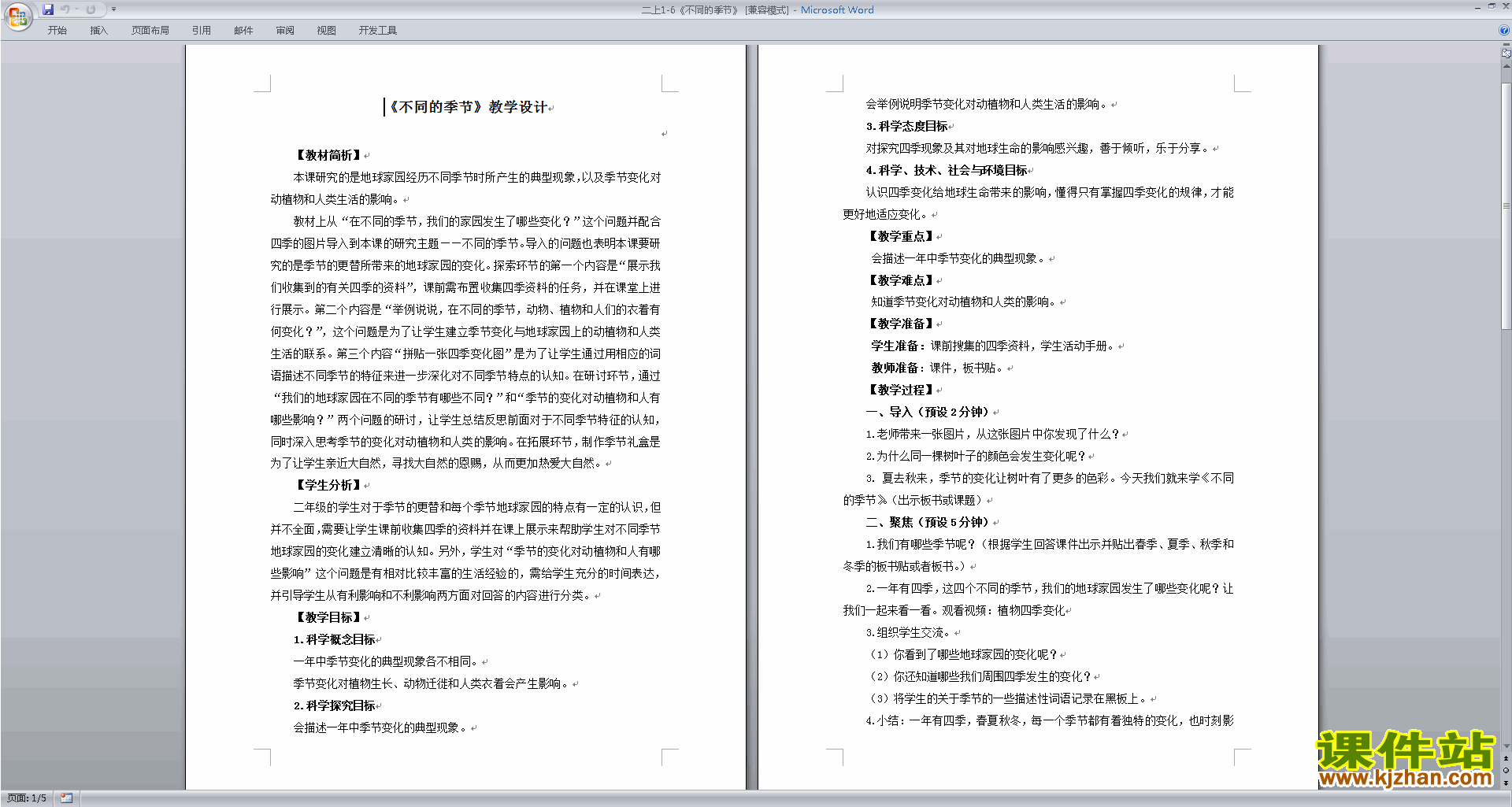Open Word Help with the question mark
Viewport: 1512px width, 807px height.
point(1504,31)
